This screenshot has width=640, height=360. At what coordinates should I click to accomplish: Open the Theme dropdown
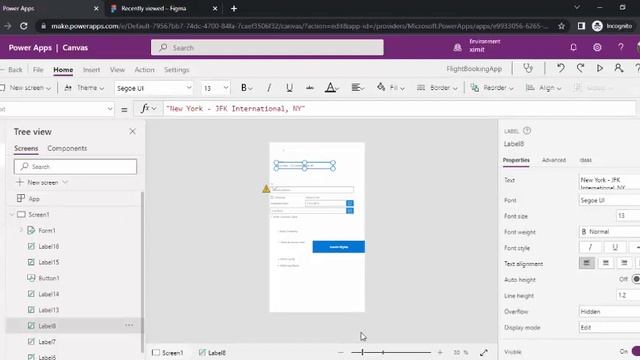click(x=84, y=88)
